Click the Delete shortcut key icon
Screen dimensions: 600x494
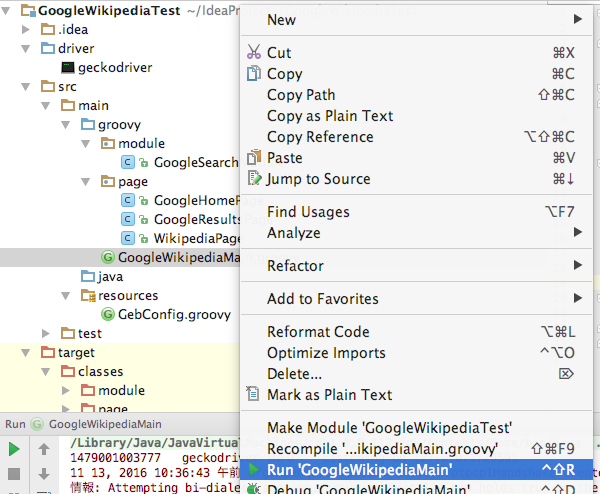point(566,373)
